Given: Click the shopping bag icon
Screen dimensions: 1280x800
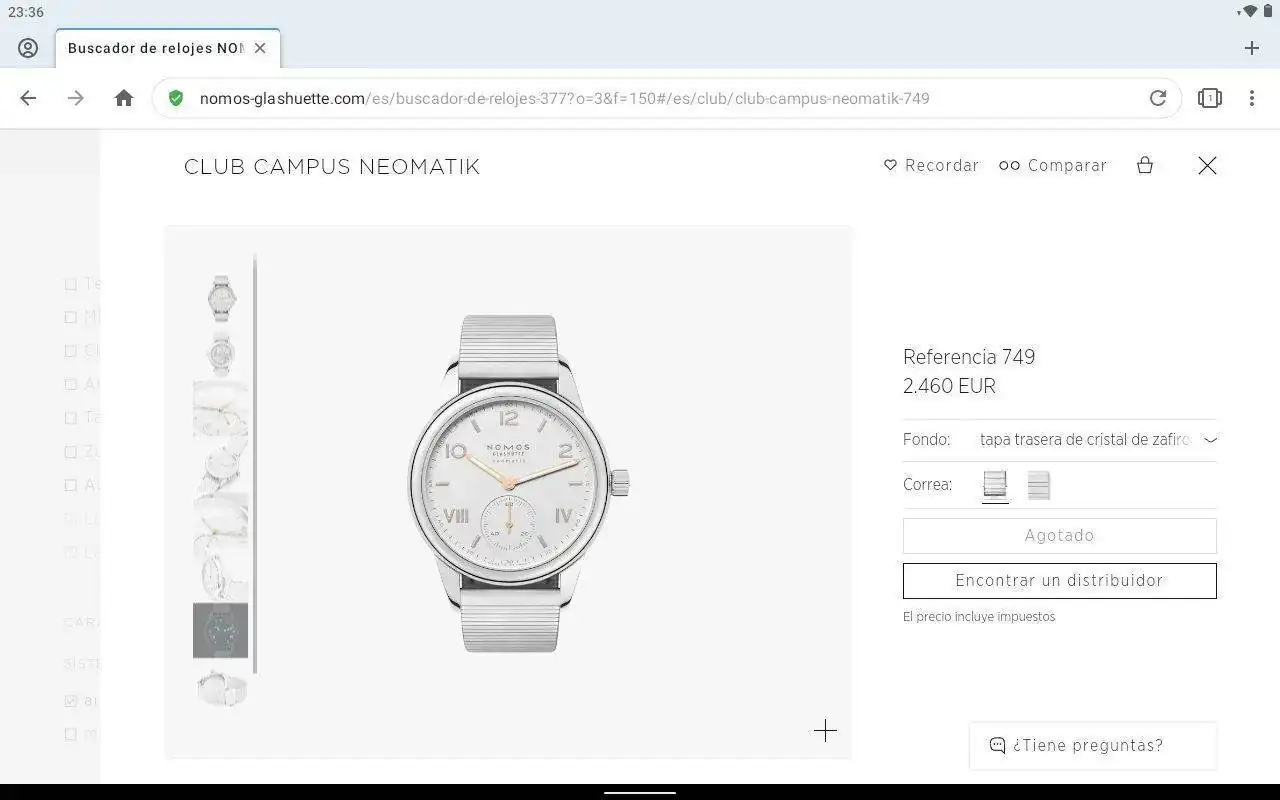Looking at the screenshot, I should point(1145,166).
